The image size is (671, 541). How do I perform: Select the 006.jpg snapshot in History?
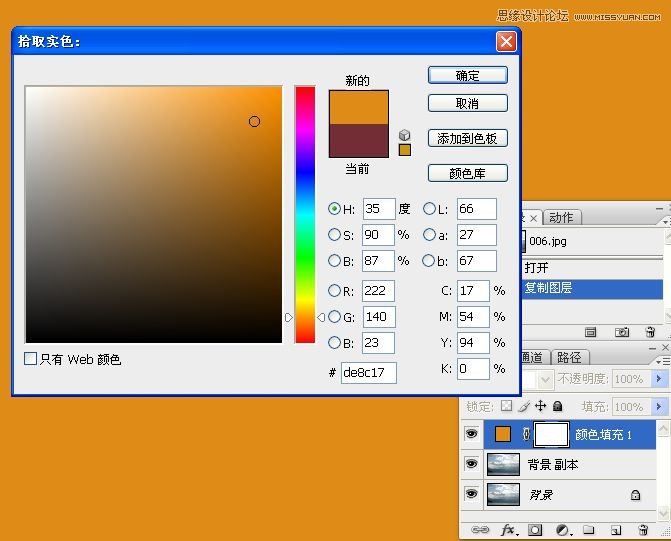[x=592, y=241]
